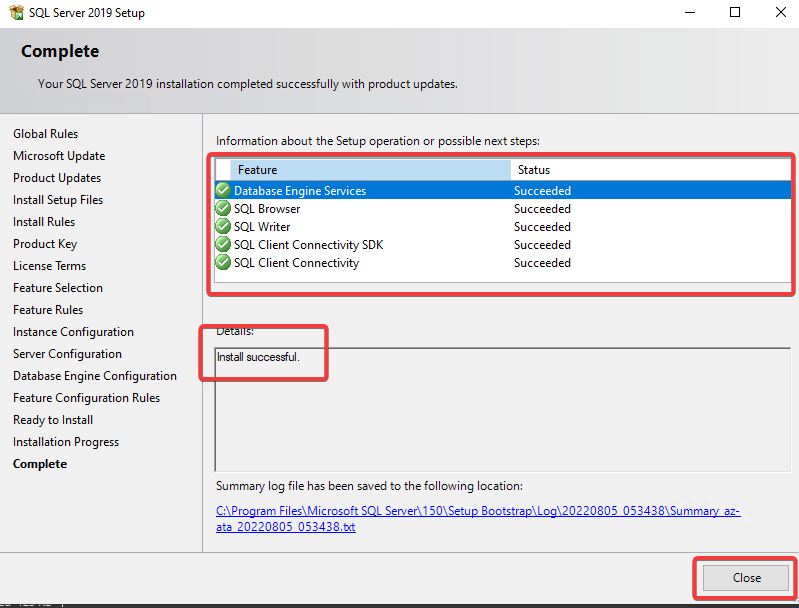
Task: Click Feature Selection step in sidebar
Action: 58,287
